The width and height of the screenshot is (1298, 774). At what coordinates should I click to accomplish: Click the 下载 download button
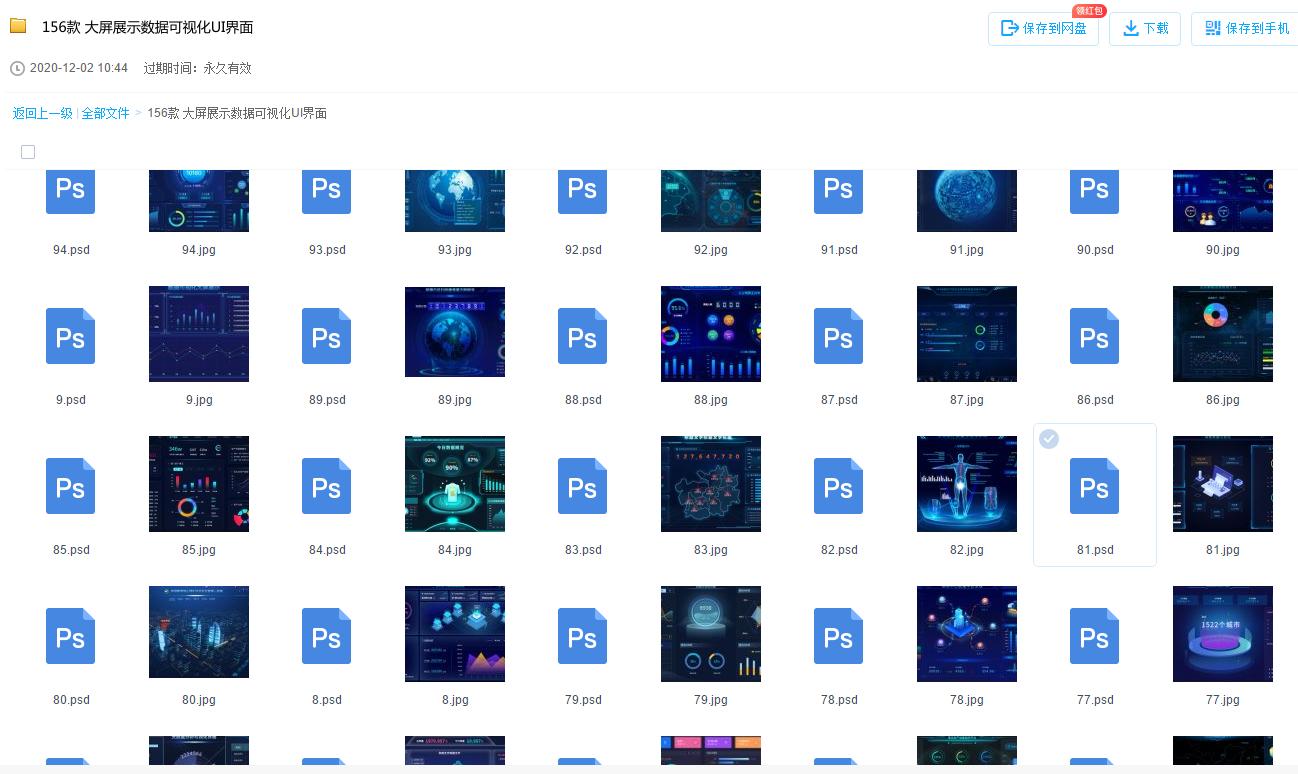pos(1145,29)
